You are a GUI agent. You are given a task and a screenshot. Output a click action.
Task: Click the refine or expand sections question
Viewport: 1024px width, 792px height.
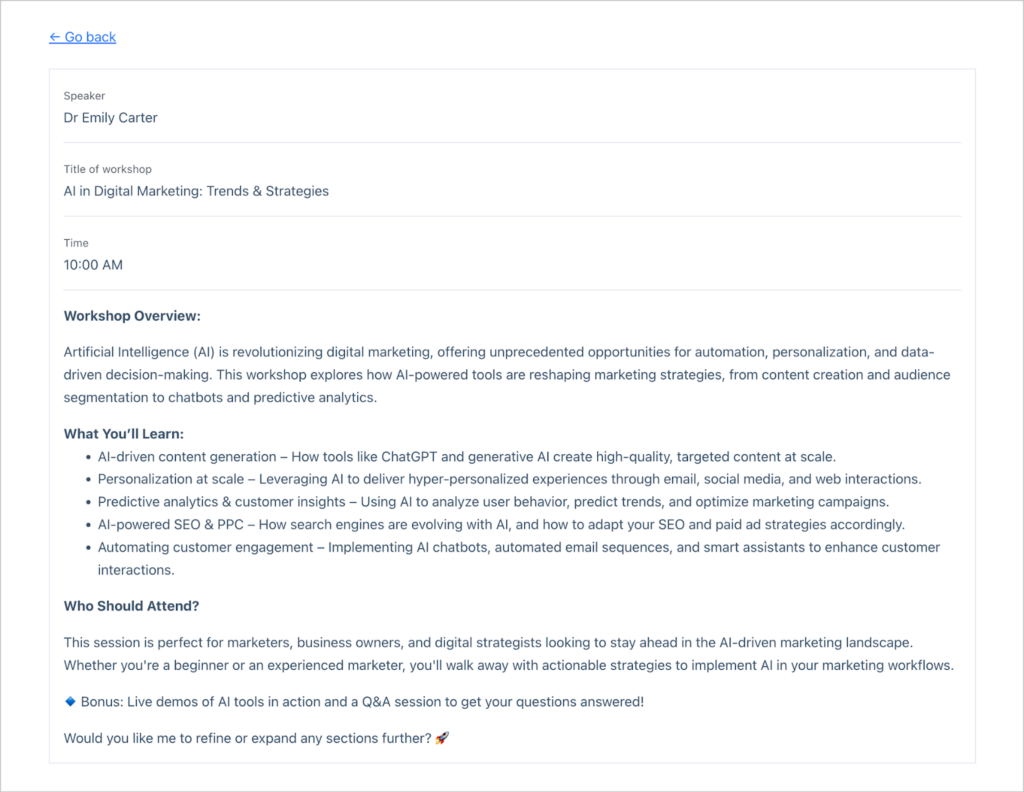click(x=247, y=738)
